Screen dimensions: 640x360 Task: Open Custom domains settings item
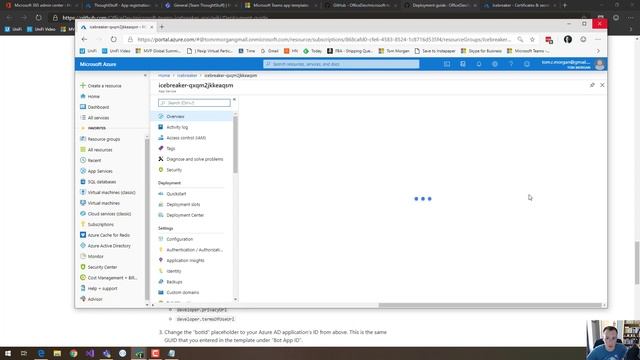pos(179,292)
